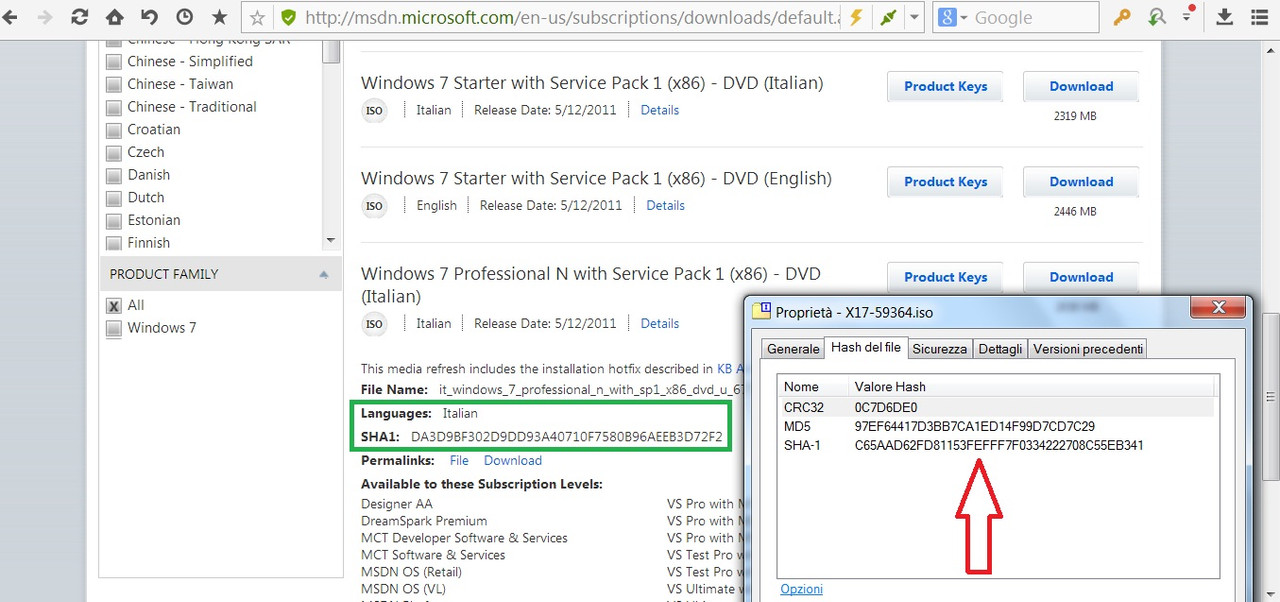Open the Sicurezza tab
The height and width of the screenshot is (602, 1280).
[x=939, y=349]
